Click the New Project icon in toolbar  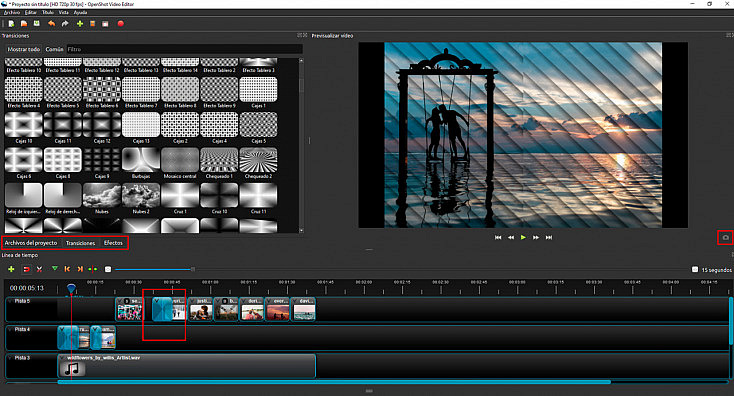click(11, 23)
